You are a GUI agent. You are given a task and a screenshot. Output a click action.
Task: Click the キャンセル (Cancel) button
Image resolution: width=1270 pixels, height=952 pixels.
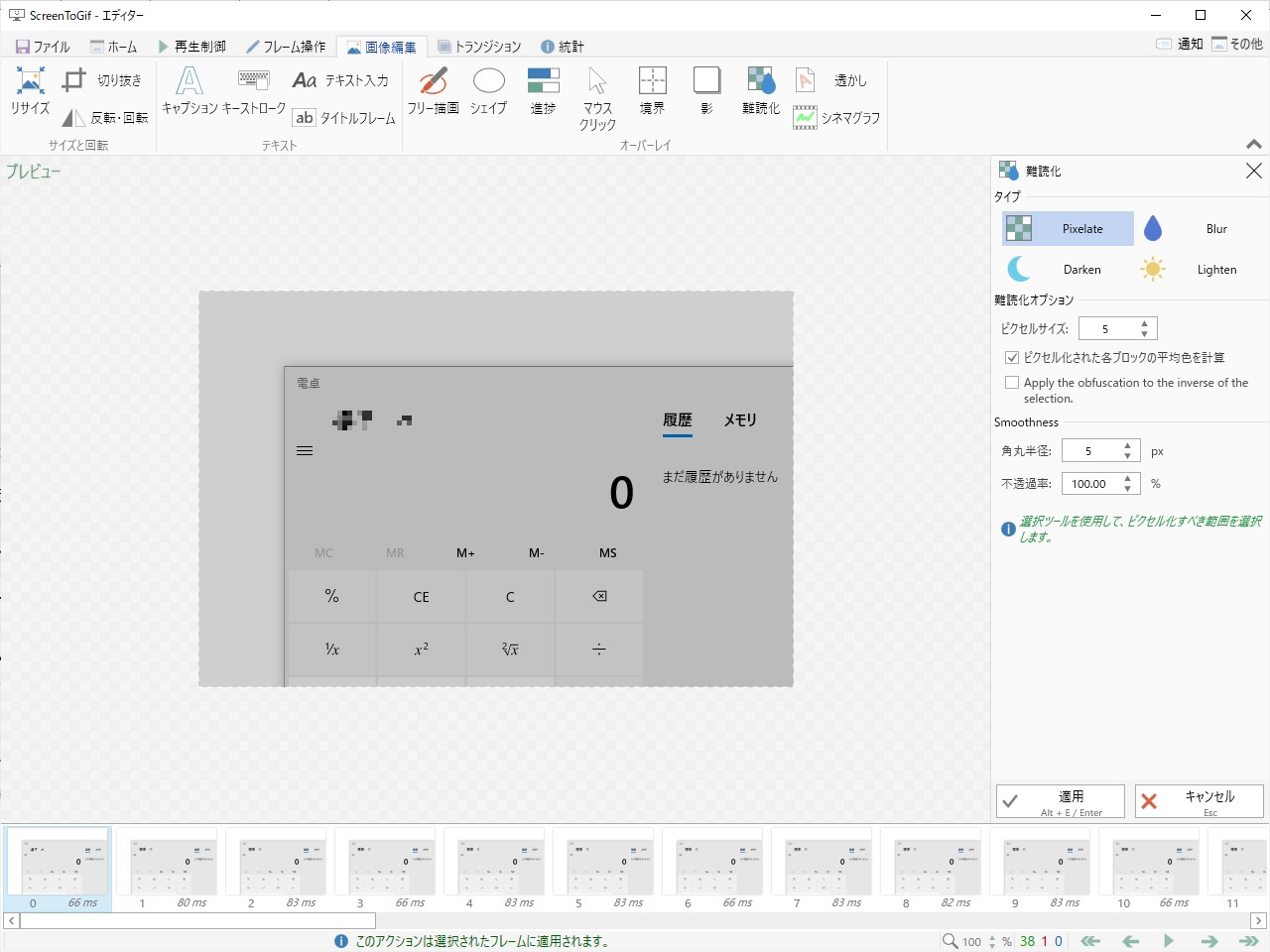[x=1200, y=801]
